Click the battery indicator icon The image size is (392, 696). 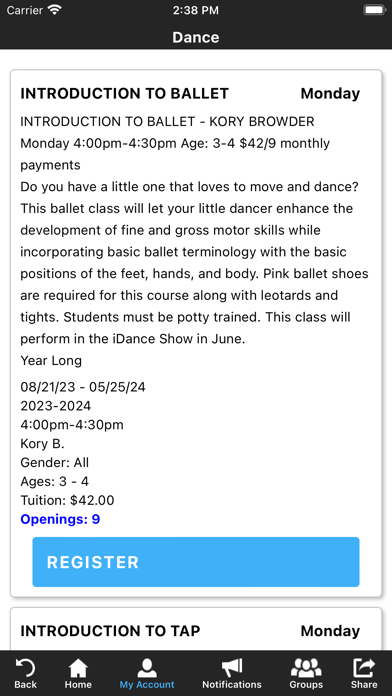[374, 10]
